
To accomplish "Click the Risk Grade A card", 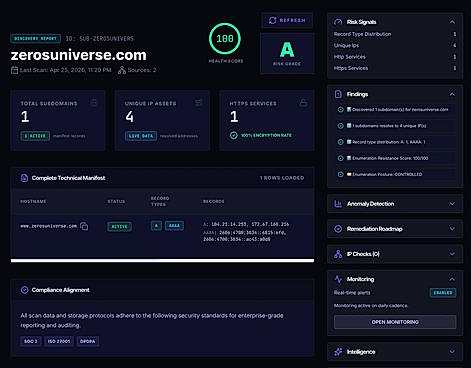I will coord(287,53).
